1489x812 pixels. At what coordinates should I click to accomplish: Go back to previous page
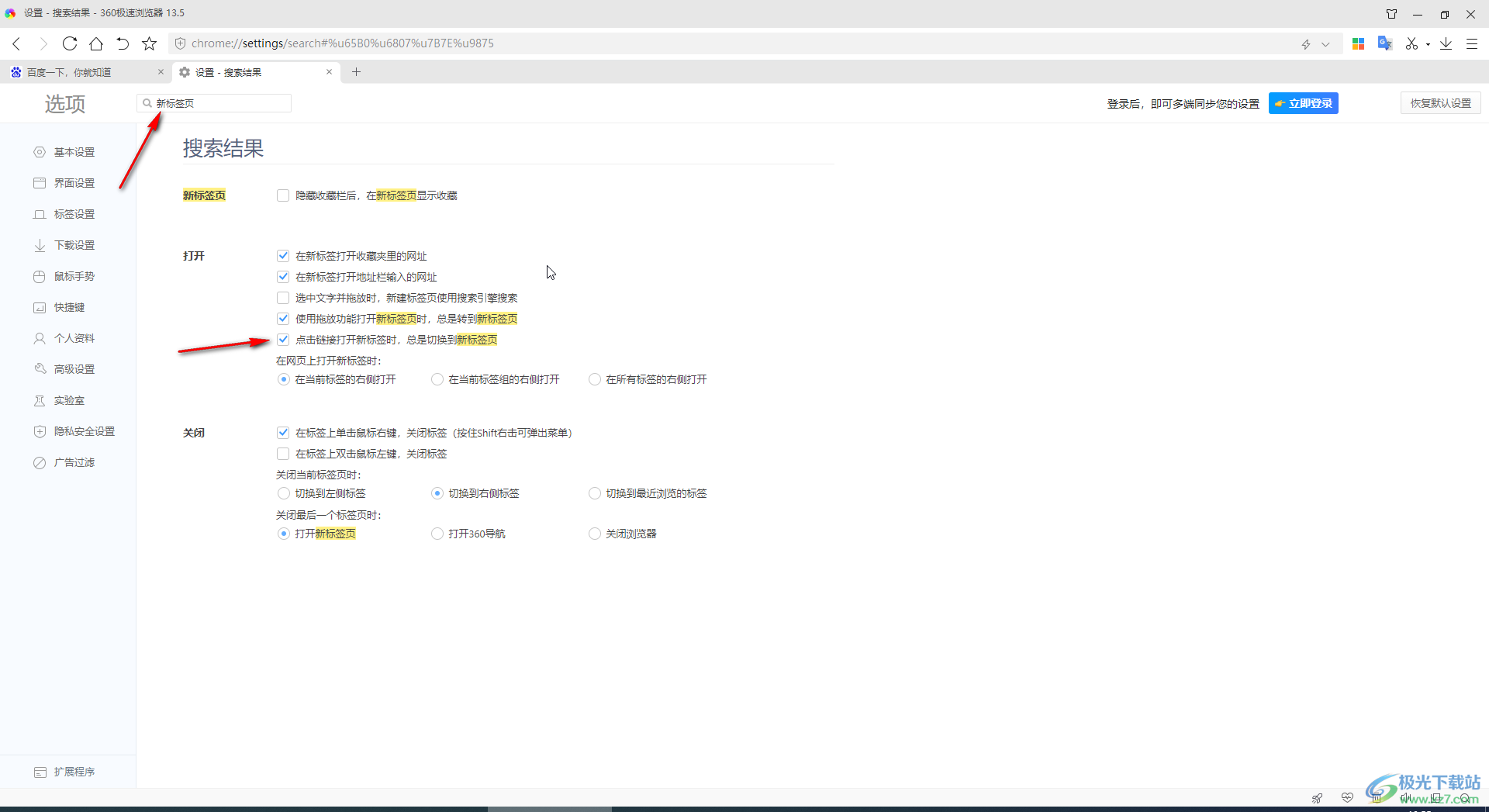pos(16,43)
